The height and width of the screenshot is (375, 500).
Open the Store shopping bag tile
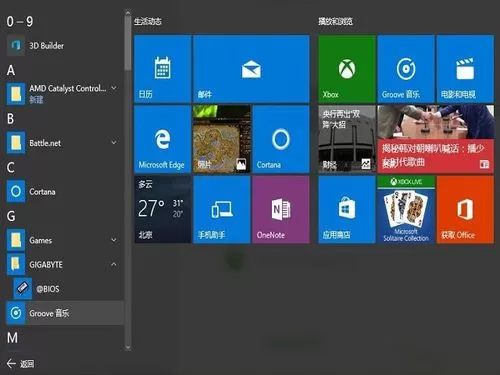[x=347, y=210]
